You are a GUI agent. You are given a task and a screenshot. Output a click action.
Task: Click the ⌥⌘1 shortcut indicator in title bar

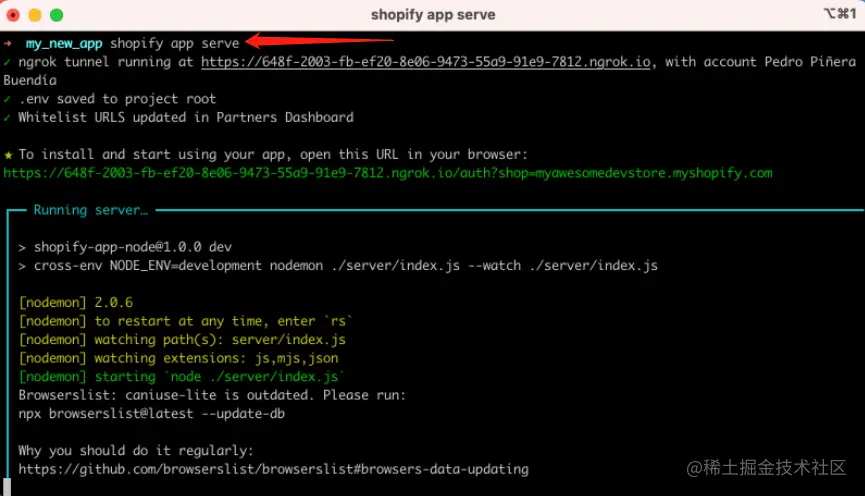(839, 14)
